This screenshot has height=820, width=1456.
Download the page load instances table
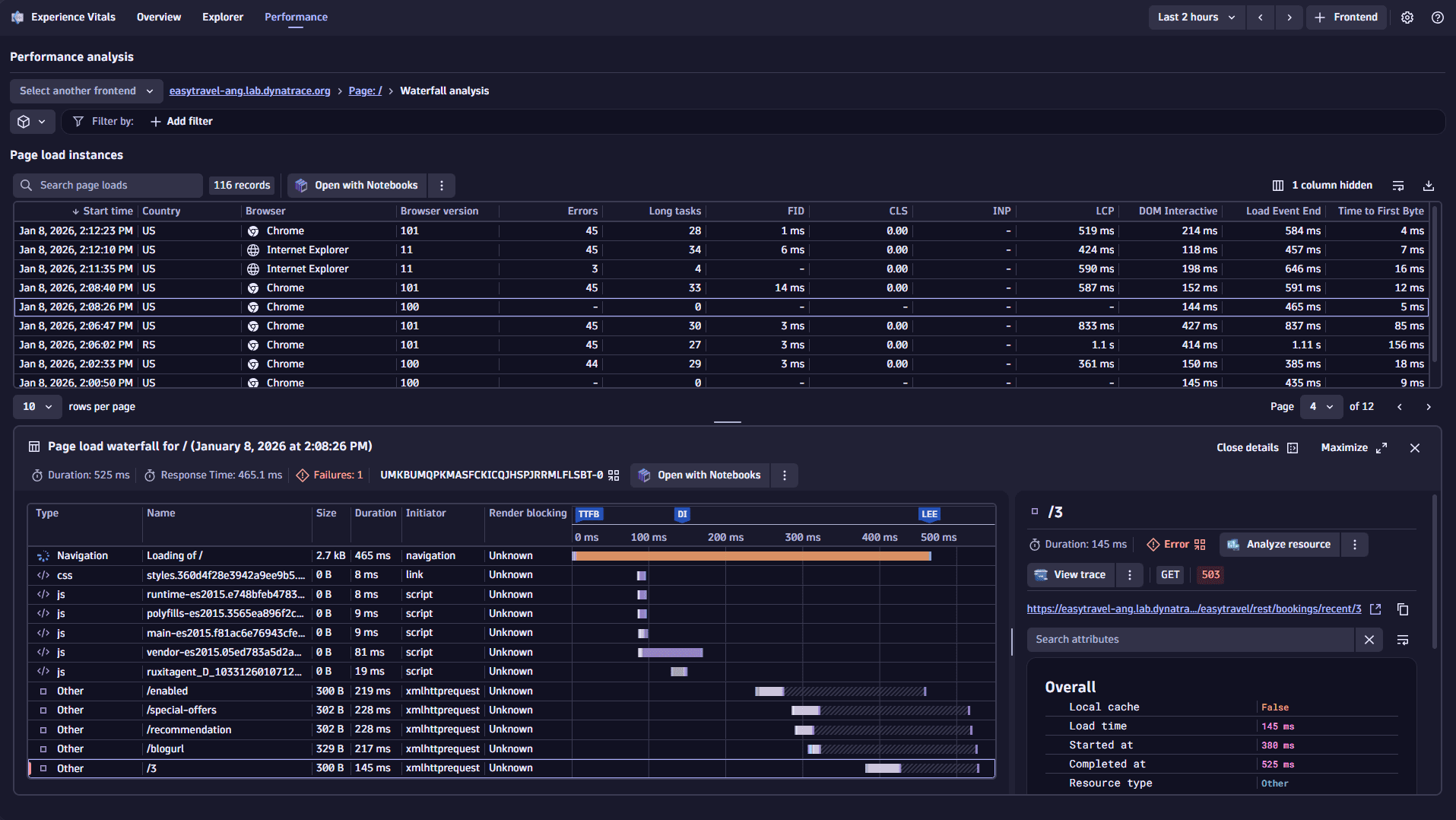coord(1429,186)
